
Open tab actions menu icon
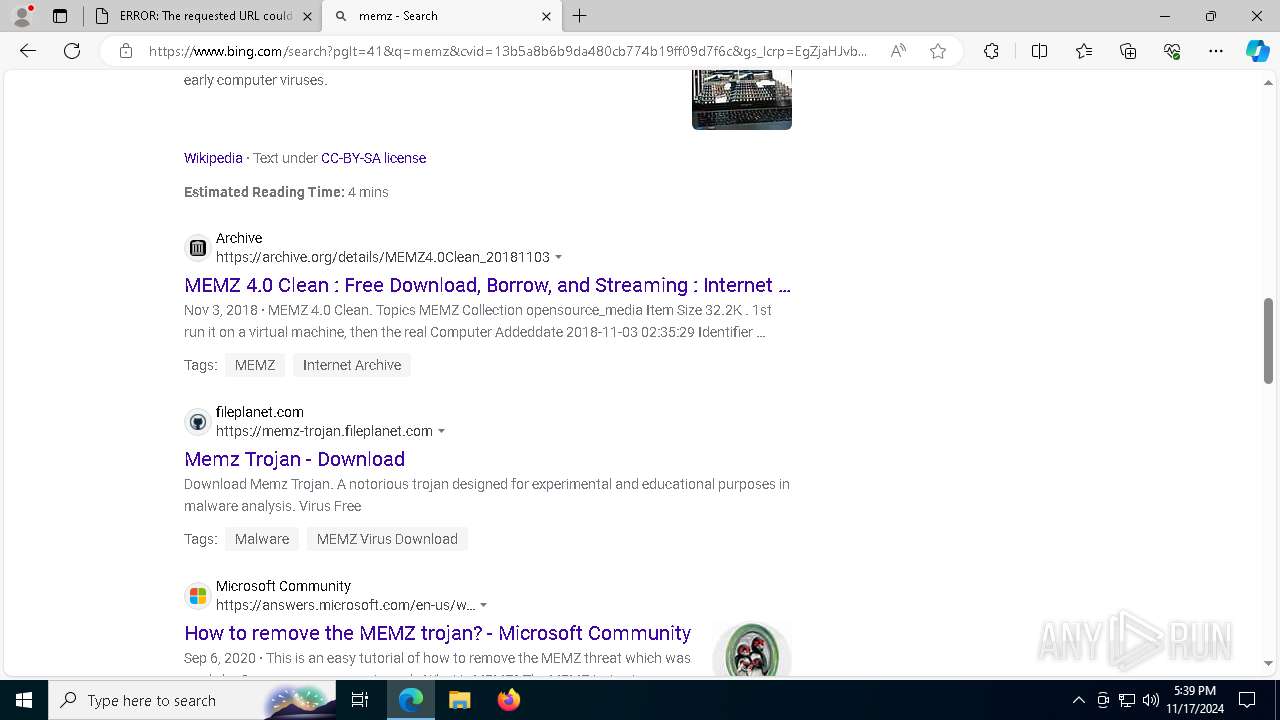click(60, 16)
